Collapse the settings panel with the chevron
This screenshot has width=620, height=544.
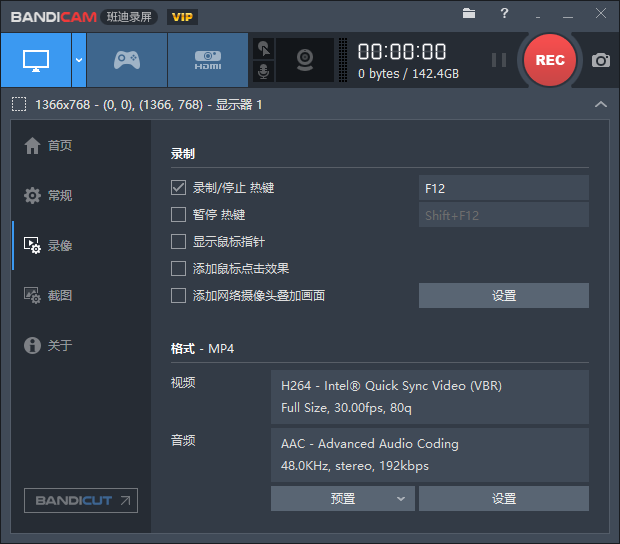(601, 104)
